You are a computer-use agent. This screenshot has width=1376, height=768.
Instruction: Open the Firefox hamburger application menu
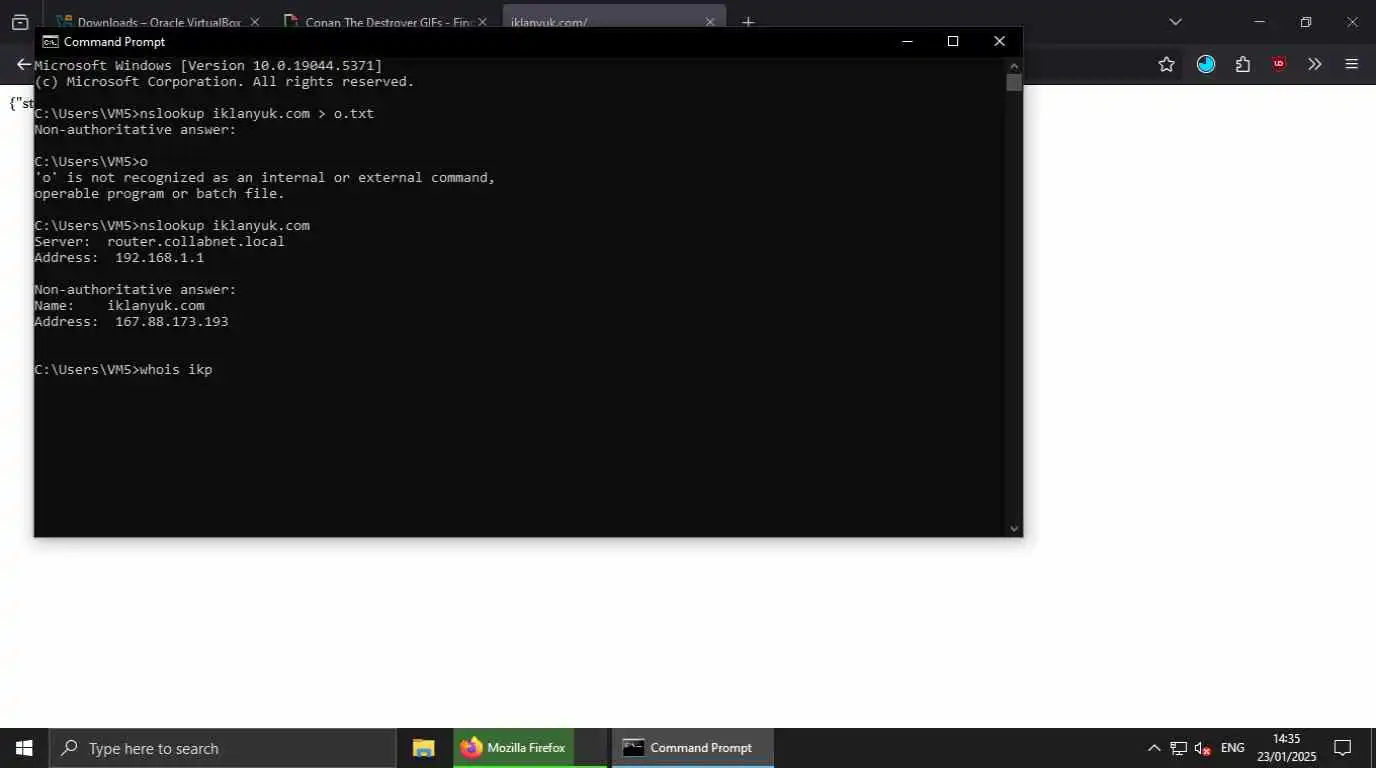(1351, 64)
